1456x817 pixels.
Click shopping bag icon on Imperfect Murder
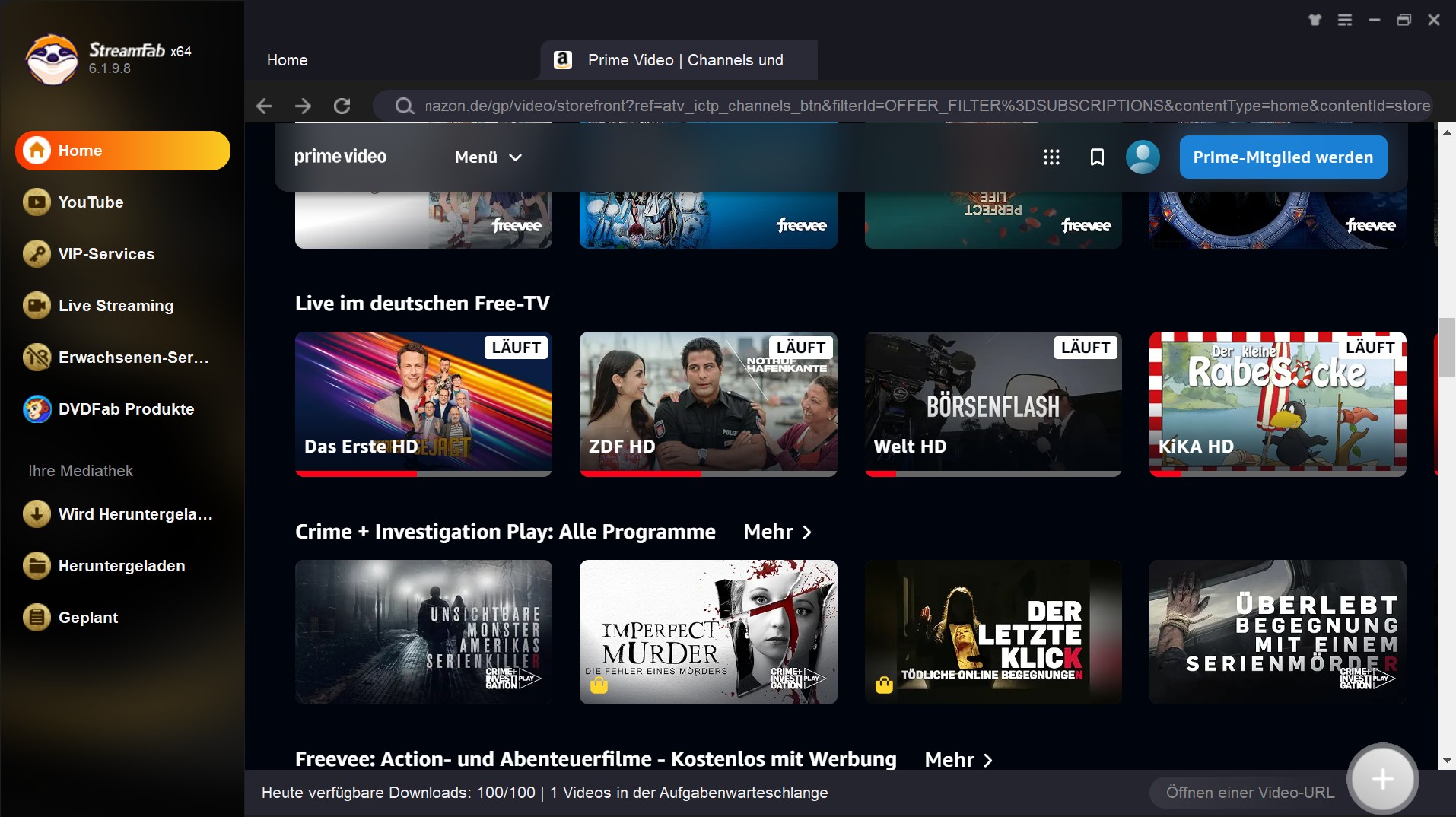599,685
